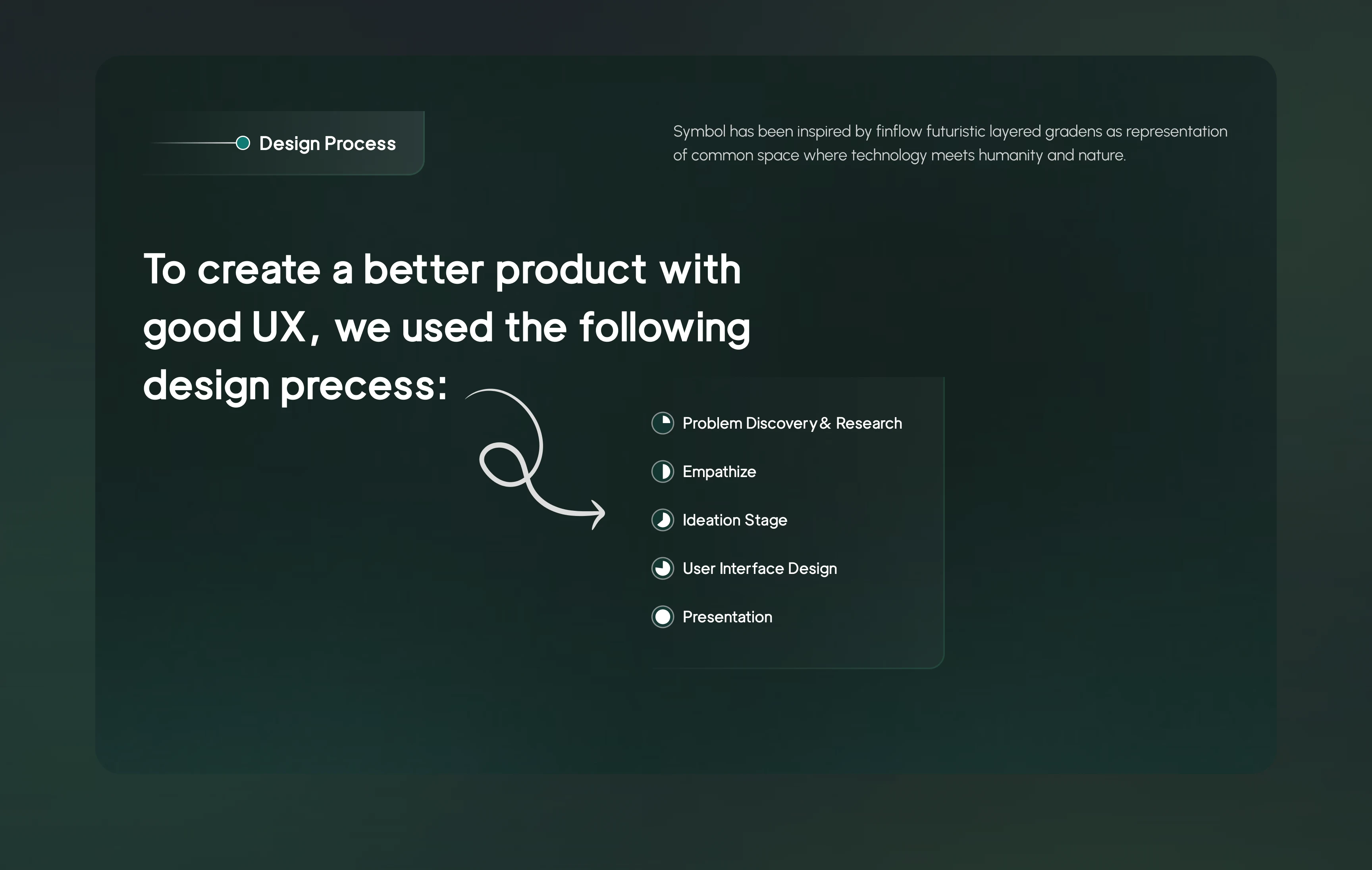Click the half-filled circle icon beside Empathize
The height and width of the screenshot is (870, 1372).
[x=663, y=472]
